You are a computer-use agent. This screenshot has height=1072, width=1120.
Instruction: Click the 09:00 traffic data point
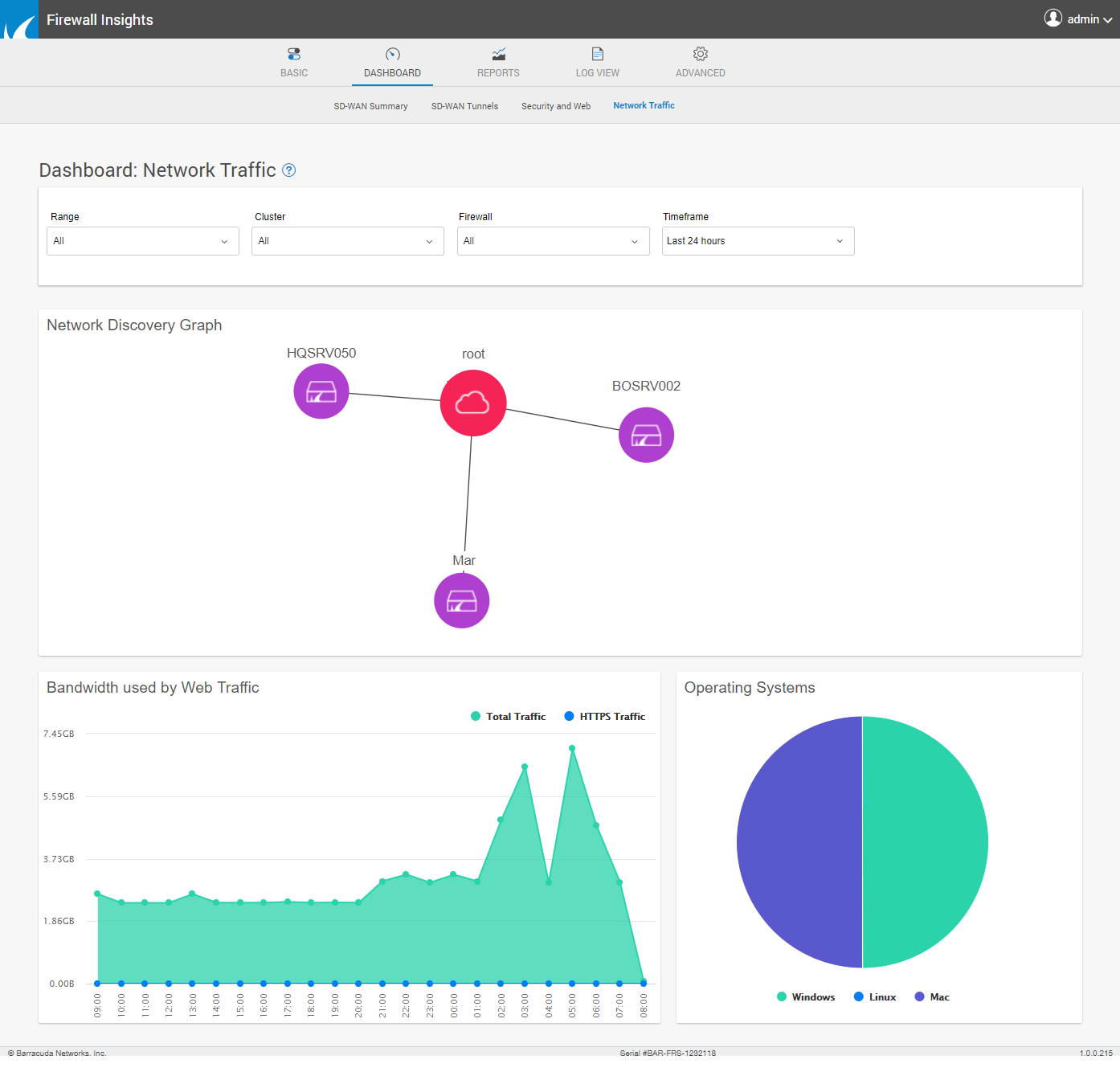(x=97, y=894)
